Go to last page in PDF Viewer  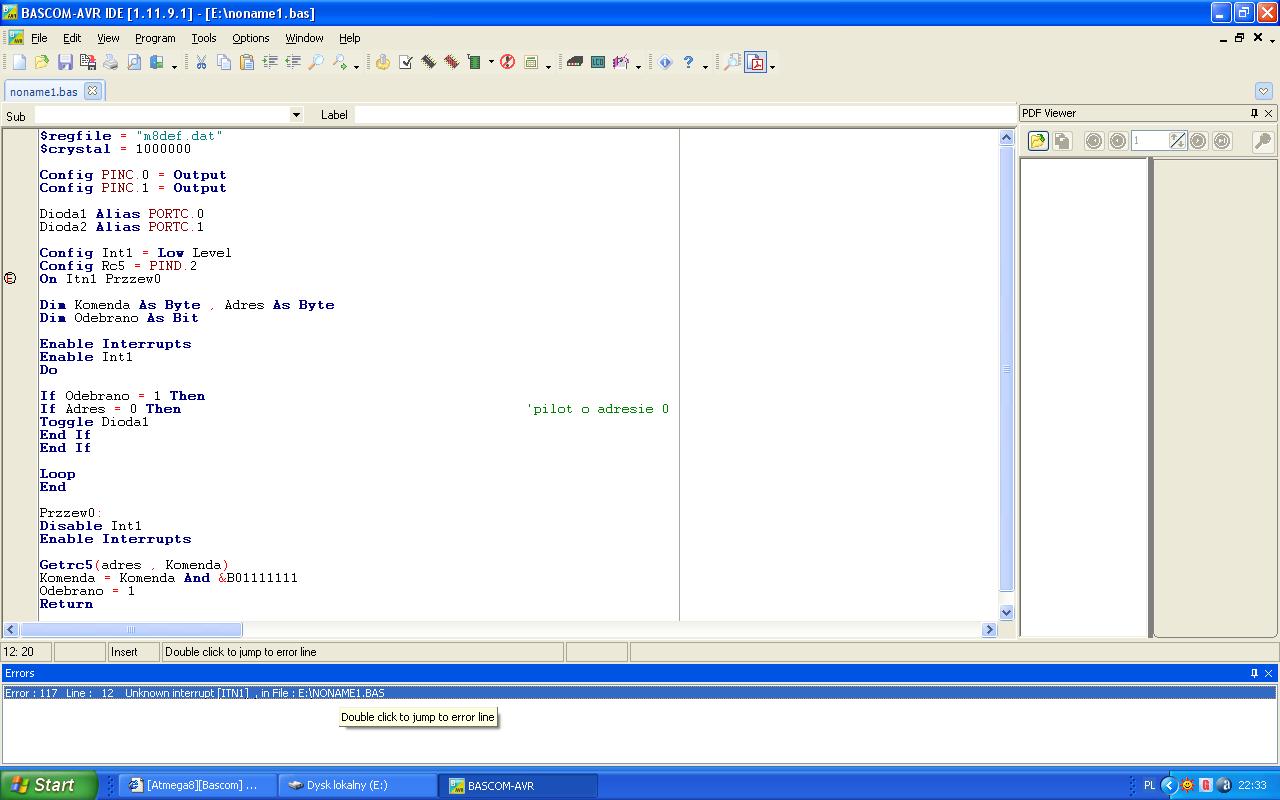[x=1222, y=141]
